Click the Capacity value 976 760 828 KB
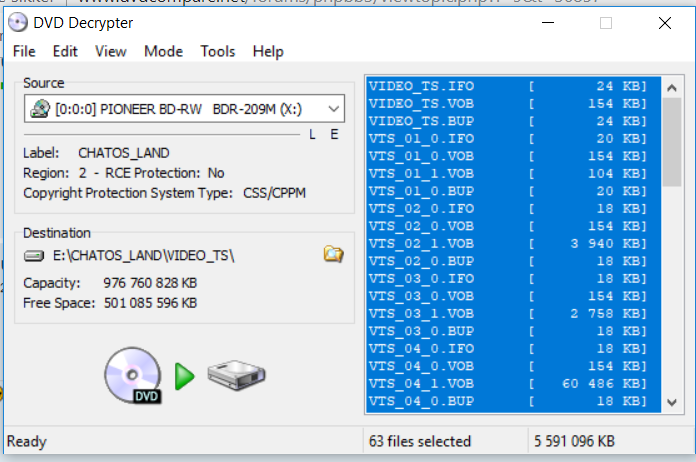This screenshot has height=462, width=696. coord(150,283)
